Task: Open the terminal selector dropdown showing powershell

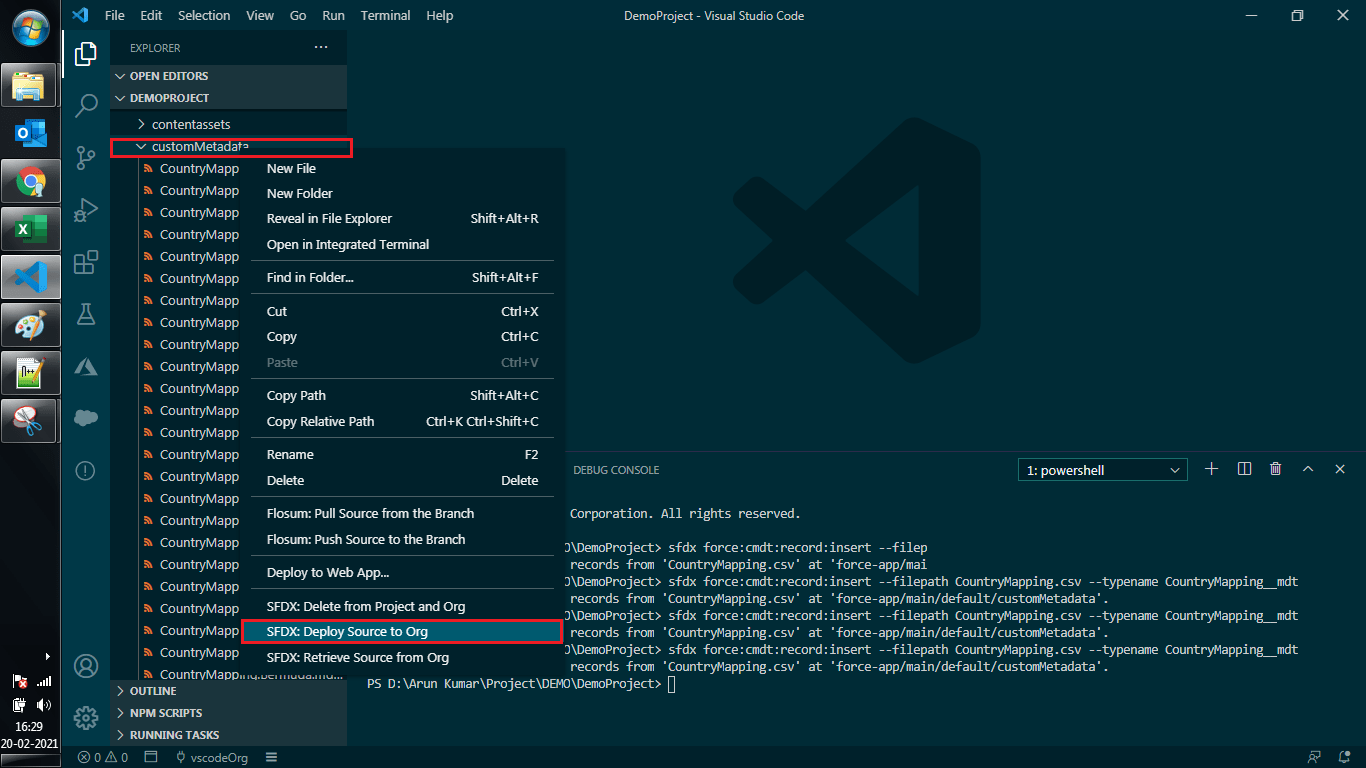Action: (x=1103, y=470)
